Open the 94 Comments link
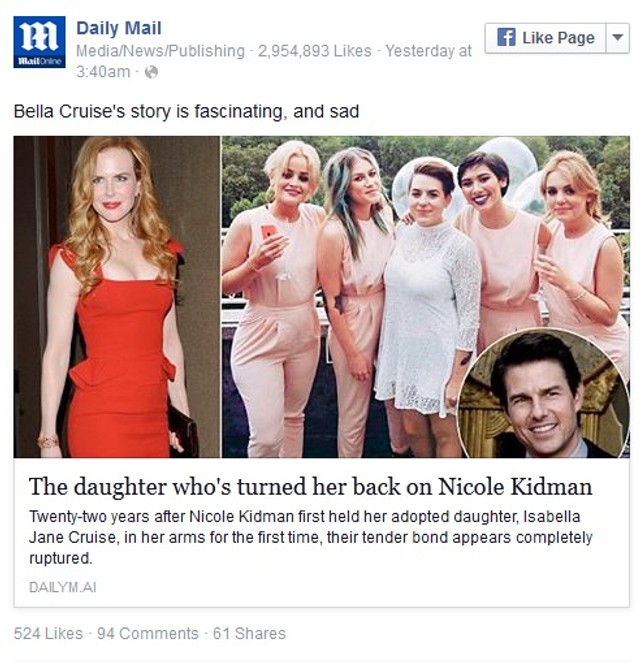 pos(148,633)
